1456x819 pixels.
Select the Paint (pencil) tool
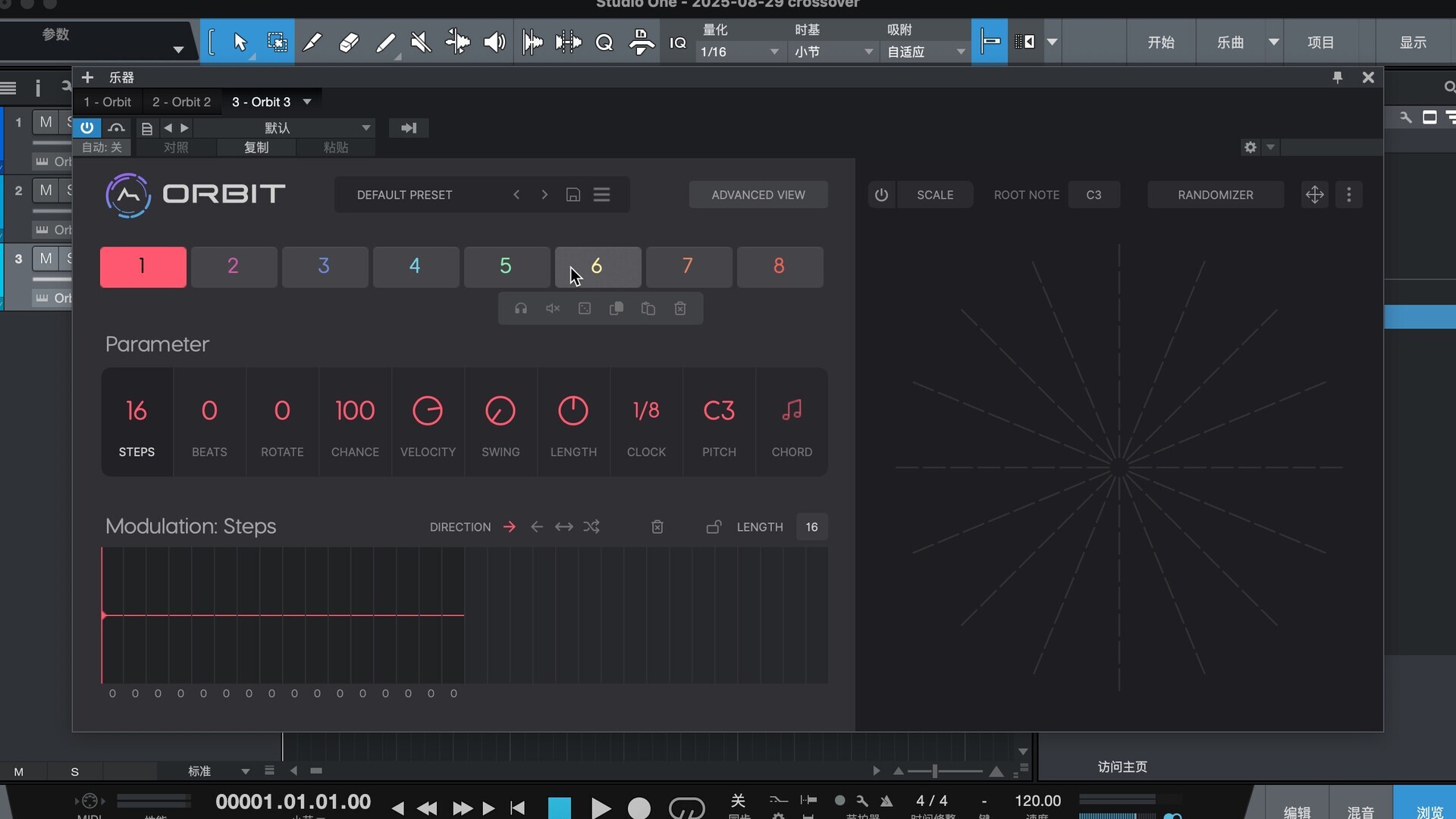pyautogui.click(x=312, y=42)
